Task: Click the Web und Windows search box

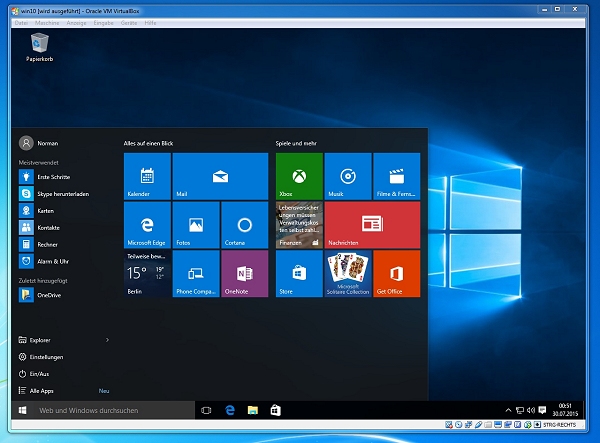Action: [x=114, y=410]
